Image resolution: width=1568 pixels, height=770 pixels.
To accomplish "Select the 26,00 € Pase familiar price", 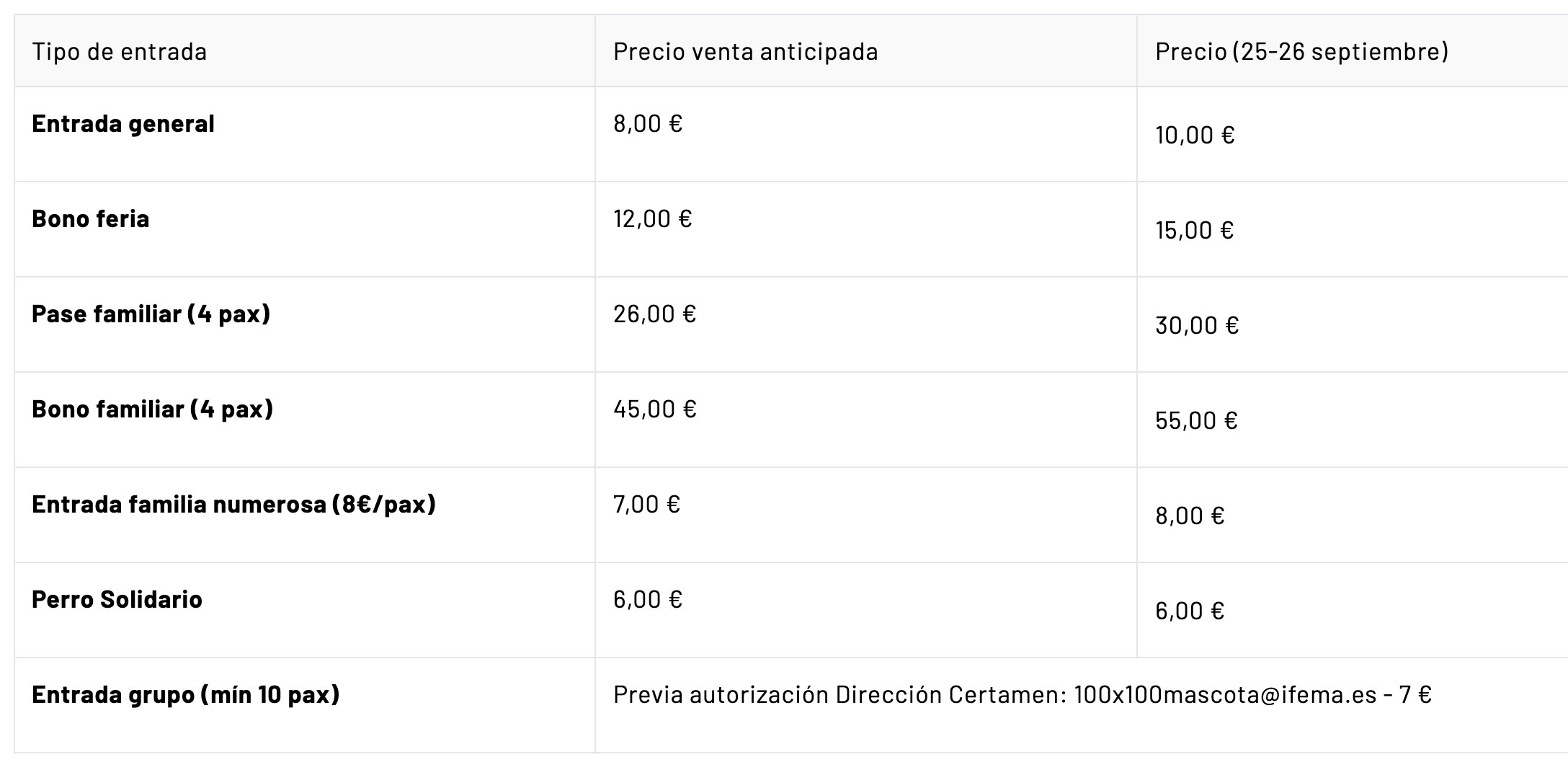I will click(x=654, y=314).
